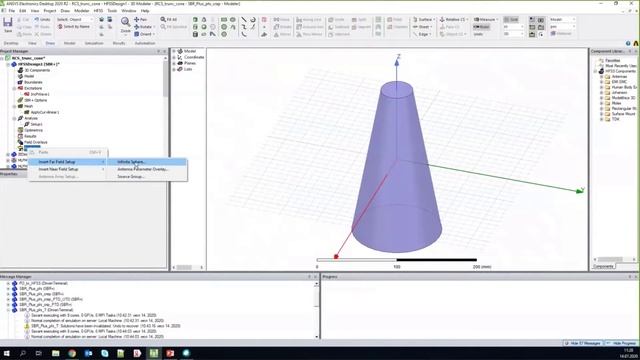Click Insert Near Field Setup menu item
The image size is (640, 360).
[67, 169]
